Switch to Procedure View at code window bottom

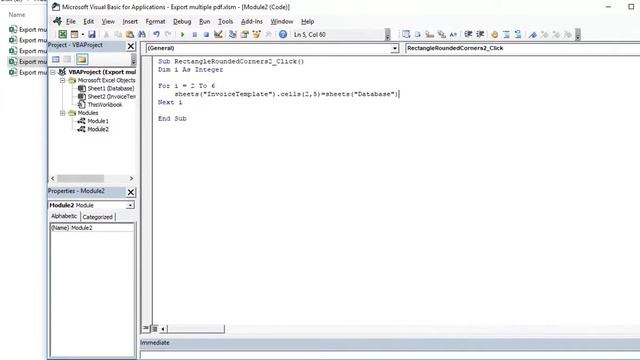146,328
